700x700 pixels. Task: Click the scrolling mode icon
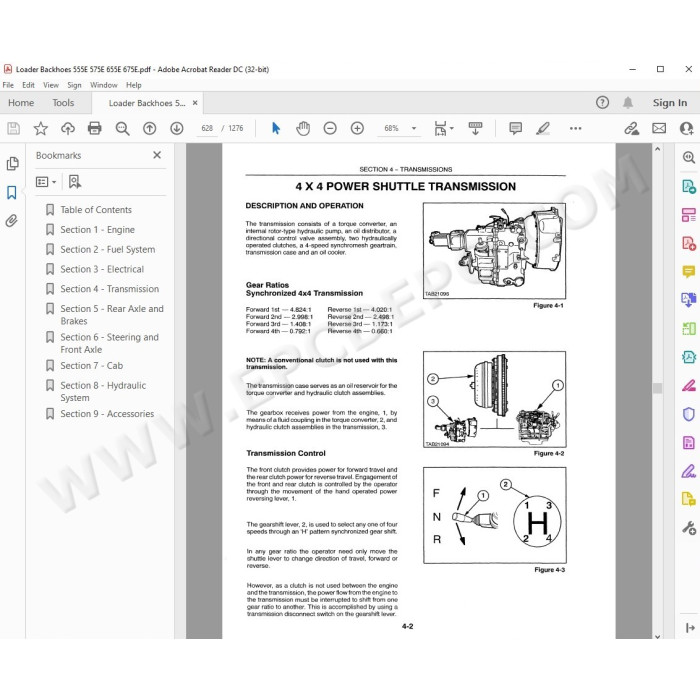pos(475,129)
